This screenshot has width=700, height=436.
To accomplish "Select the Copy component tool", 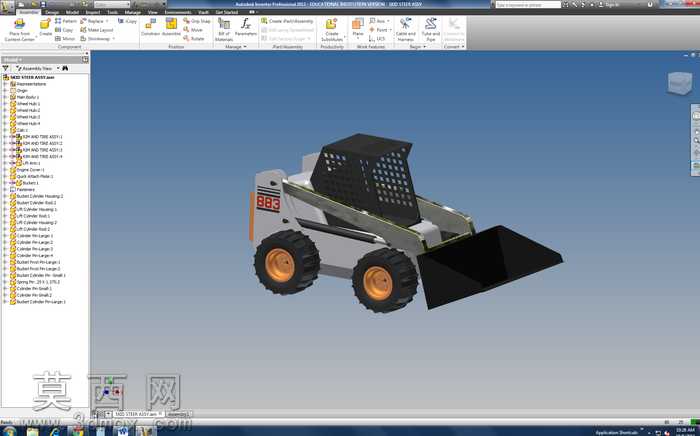I will click(64, 30).
